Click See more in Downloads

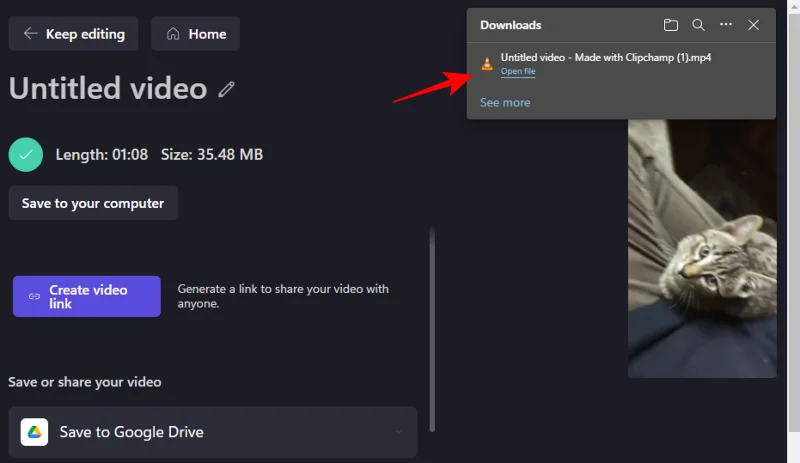tap(505, 103)
